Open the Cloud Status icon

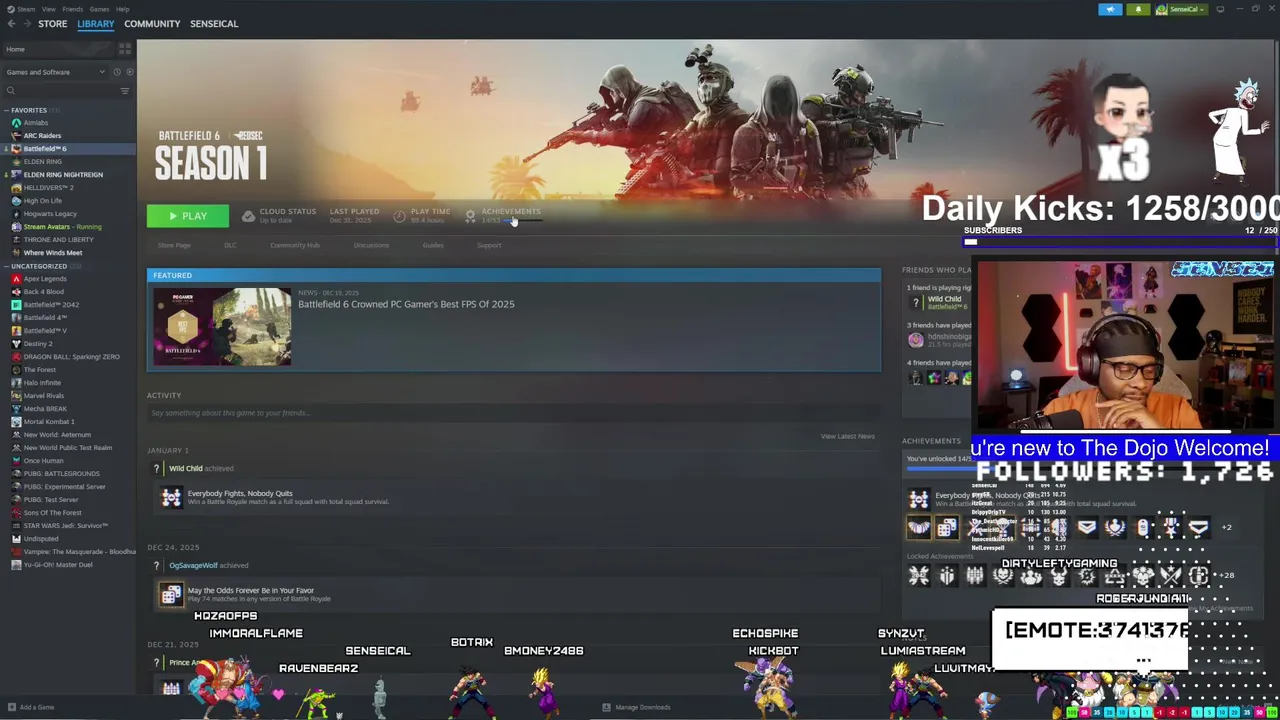coord(248,216)
